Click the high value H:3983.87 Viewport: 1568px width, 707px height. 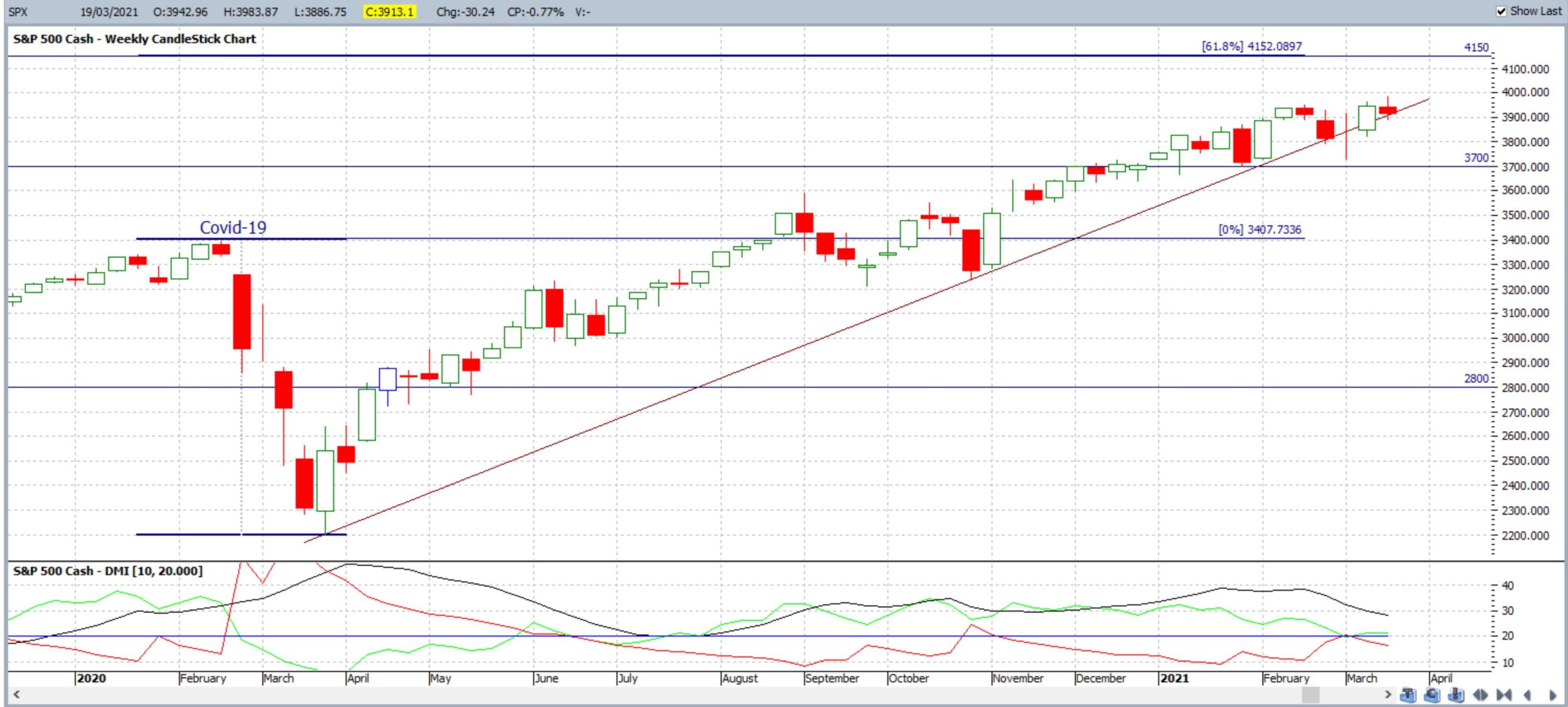[x=250, y=12]
